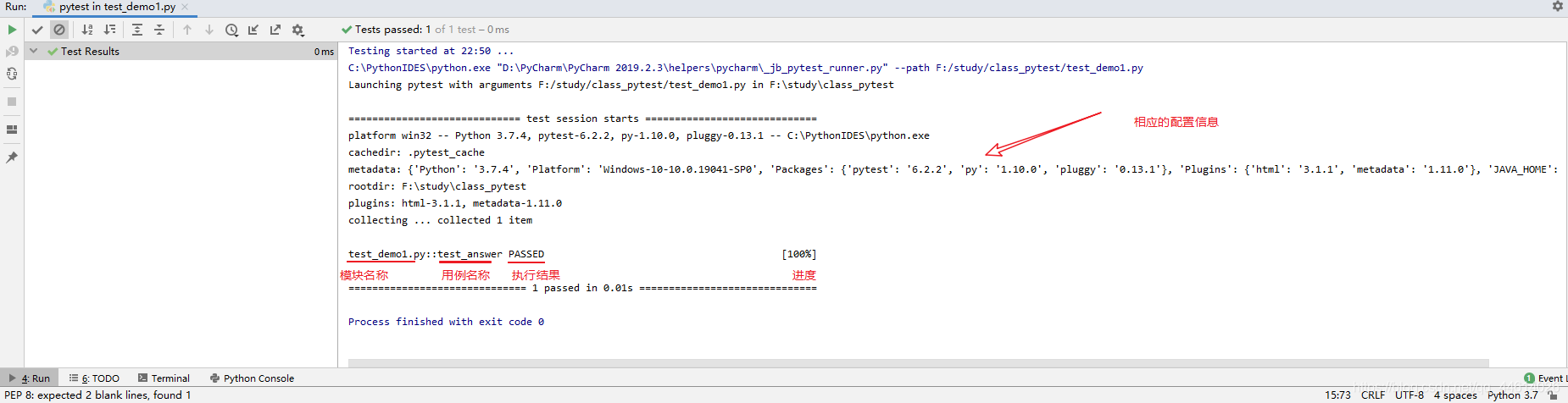
Task: Toggle Show Ignored tests filter
Action: [59, 30]
